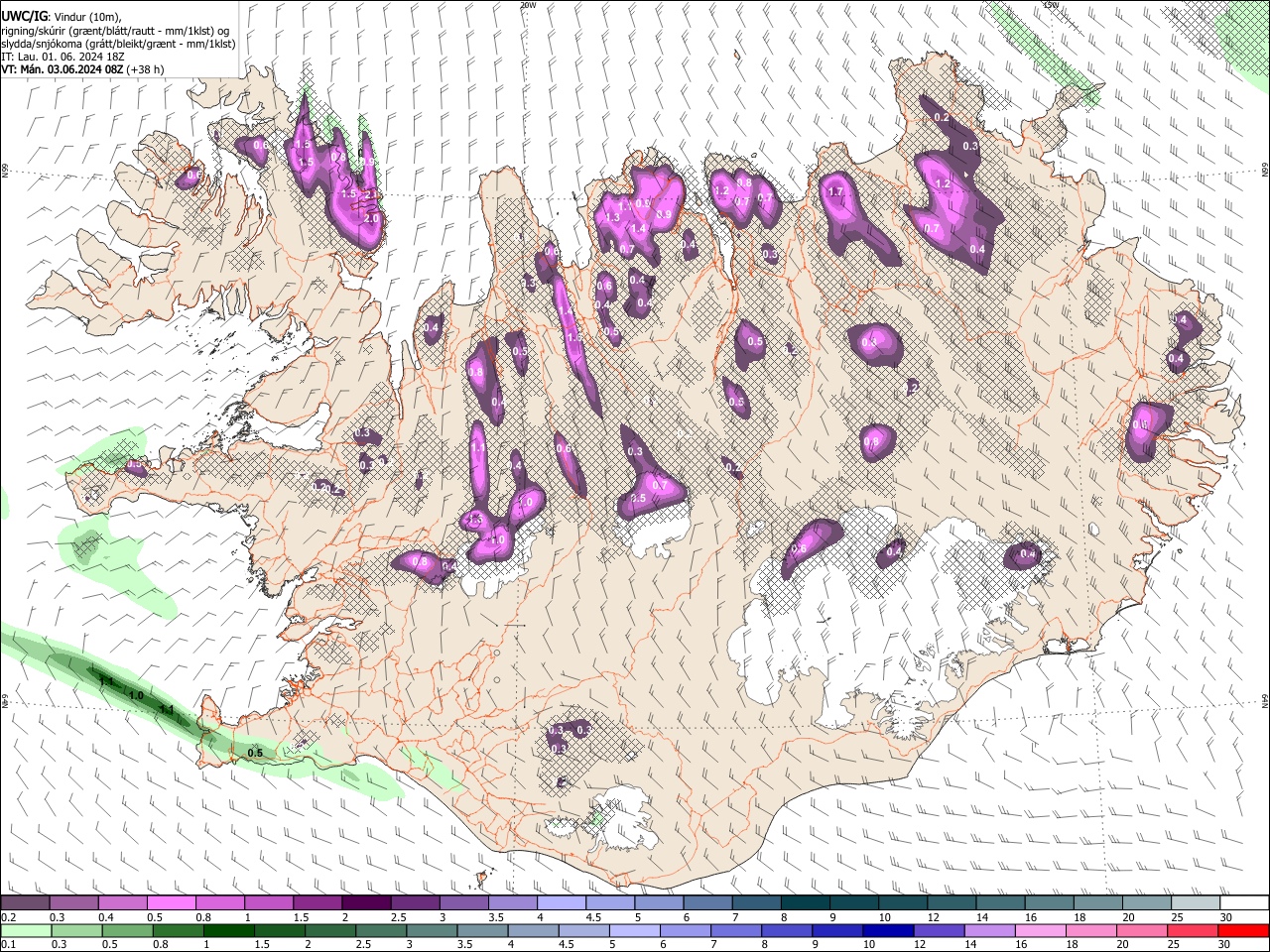Click the top-row dark teal swatch at 8

tap(805, 902)
